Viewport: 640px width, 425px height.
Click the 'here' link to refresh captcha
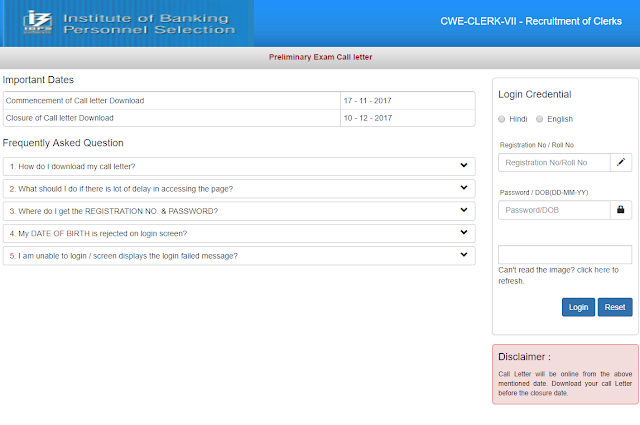(x=602, y=270)
